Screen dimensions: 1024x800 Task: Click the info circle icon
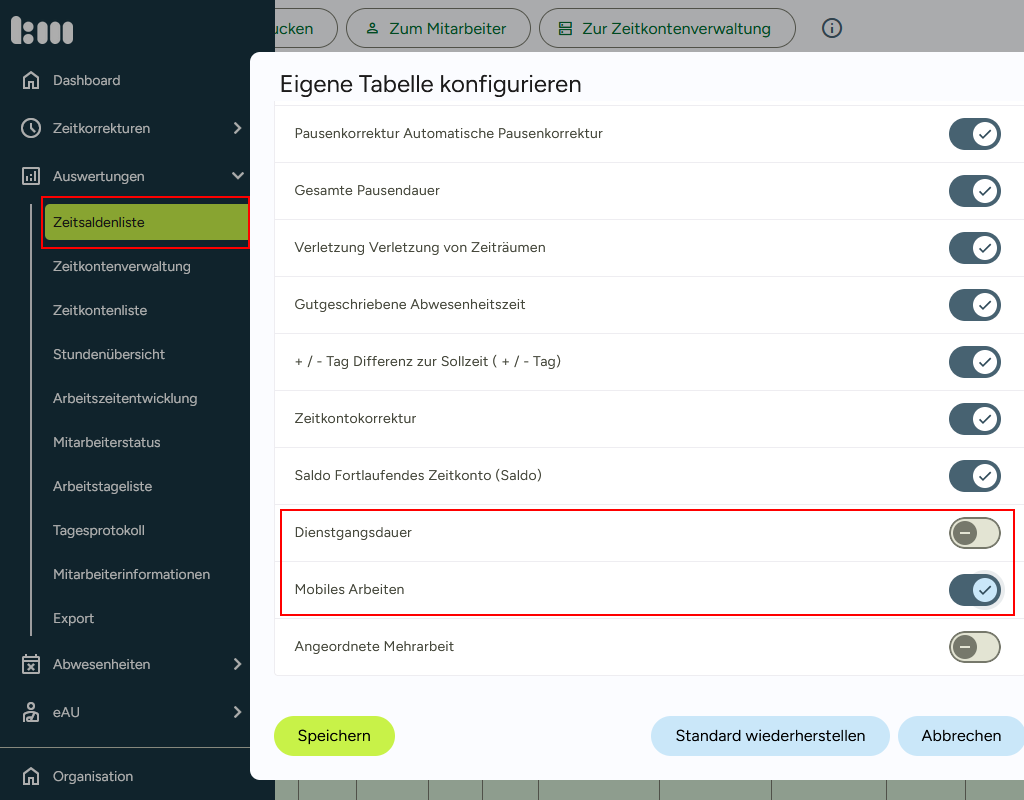[x=832, y=28]
